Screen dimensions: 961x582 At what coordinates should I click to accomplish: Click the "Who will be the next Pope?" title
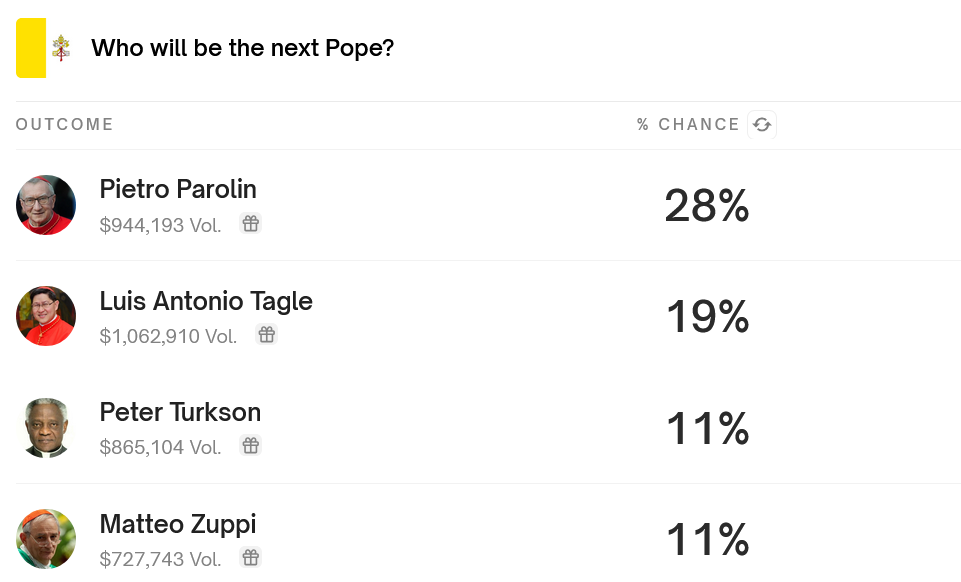(242, 48)
